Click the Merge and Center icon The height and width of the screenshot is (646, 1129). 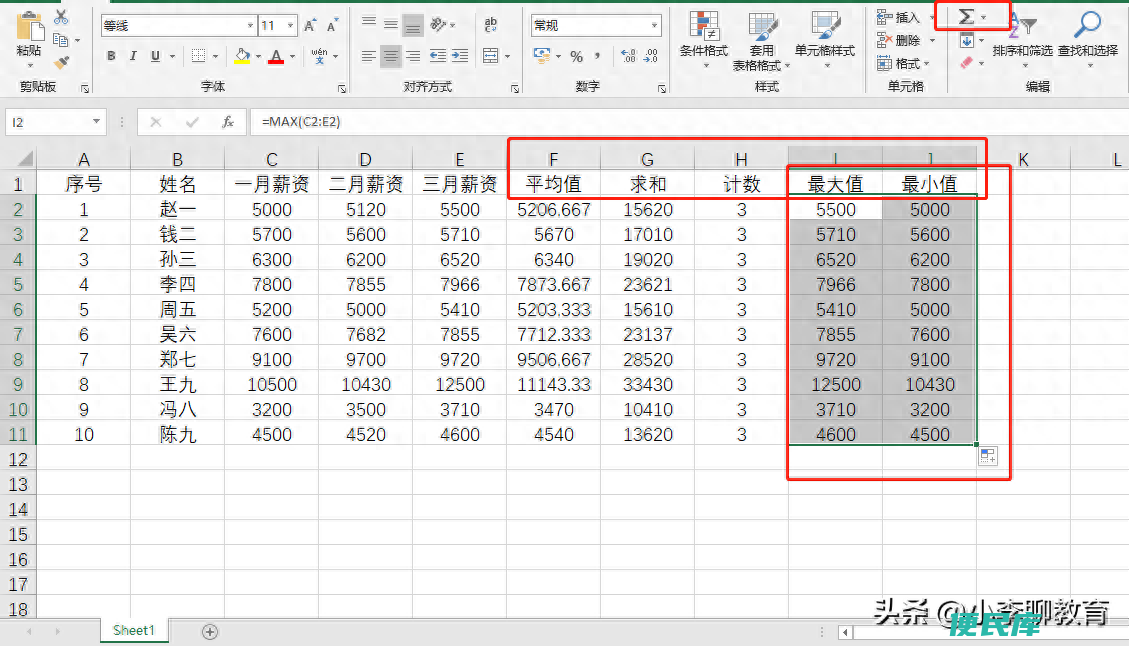(490, 55)
